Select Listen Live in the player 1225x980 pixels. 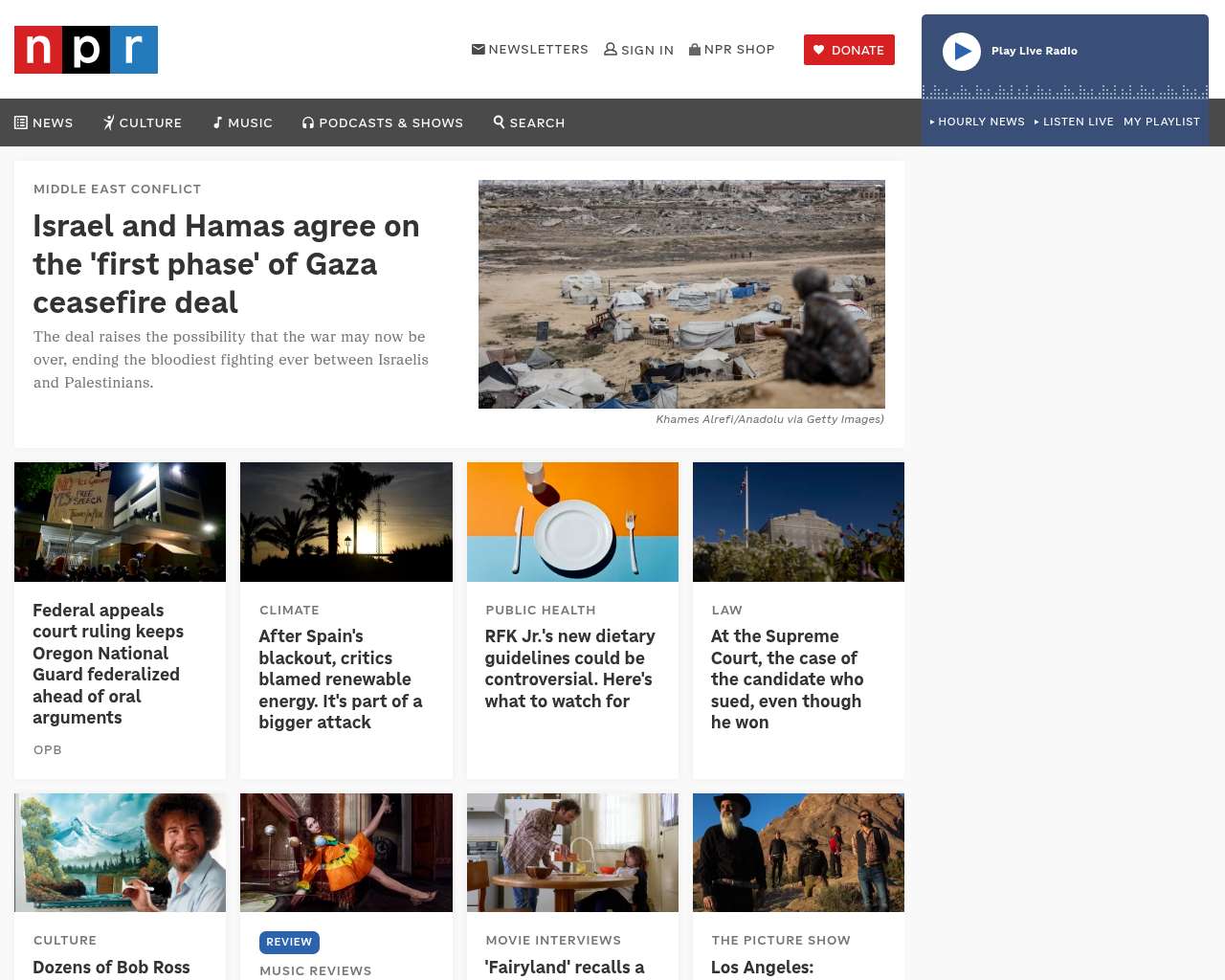click(x=1074, y=122)
